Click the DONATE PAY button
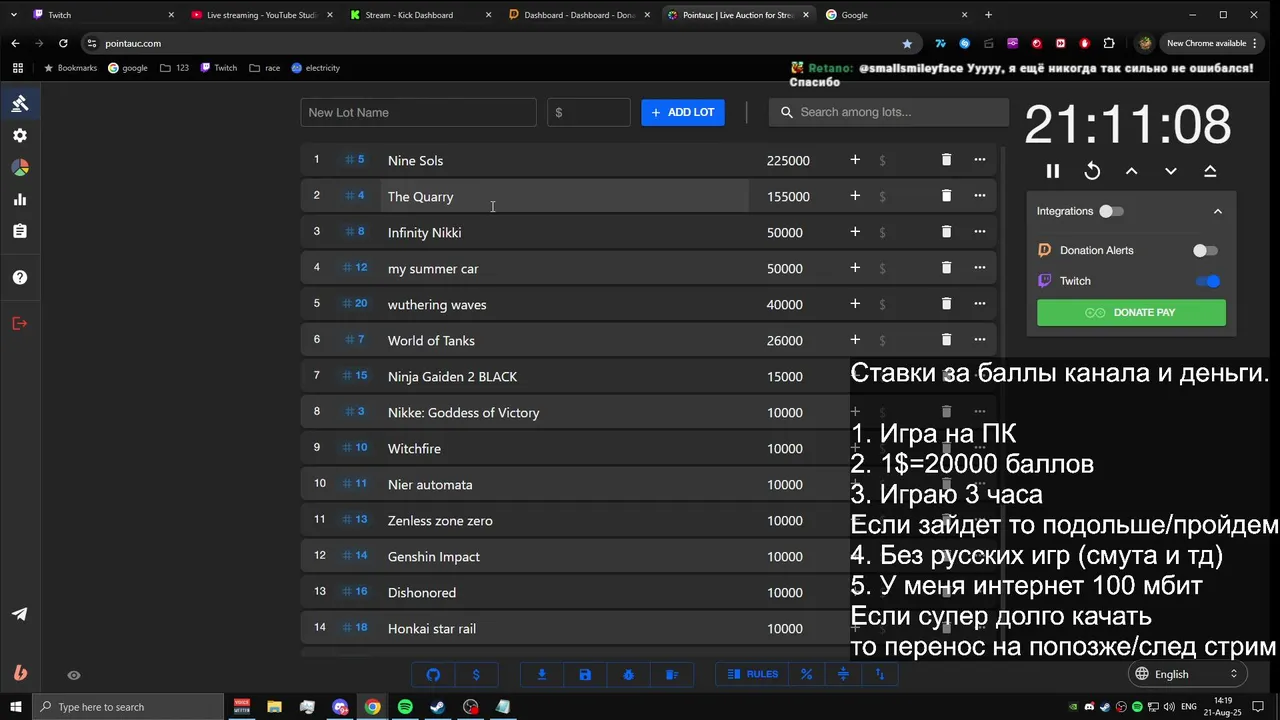Image resolution: width=1280 pixels, height=720 pixels. [1131, 312]
